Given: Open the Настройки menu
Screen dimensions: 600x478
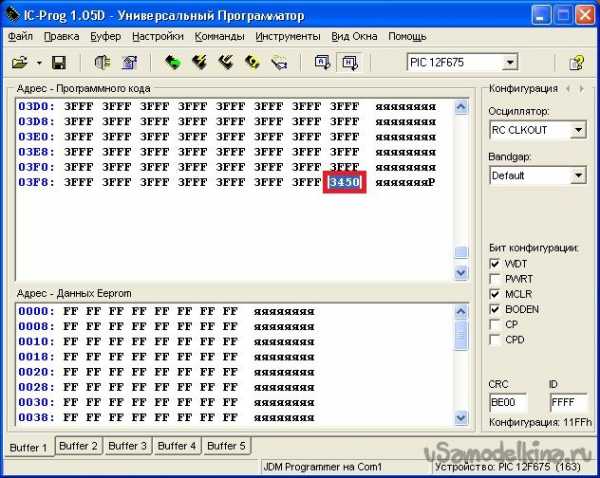Looking at the screenshot, I should tap(157, 36).
